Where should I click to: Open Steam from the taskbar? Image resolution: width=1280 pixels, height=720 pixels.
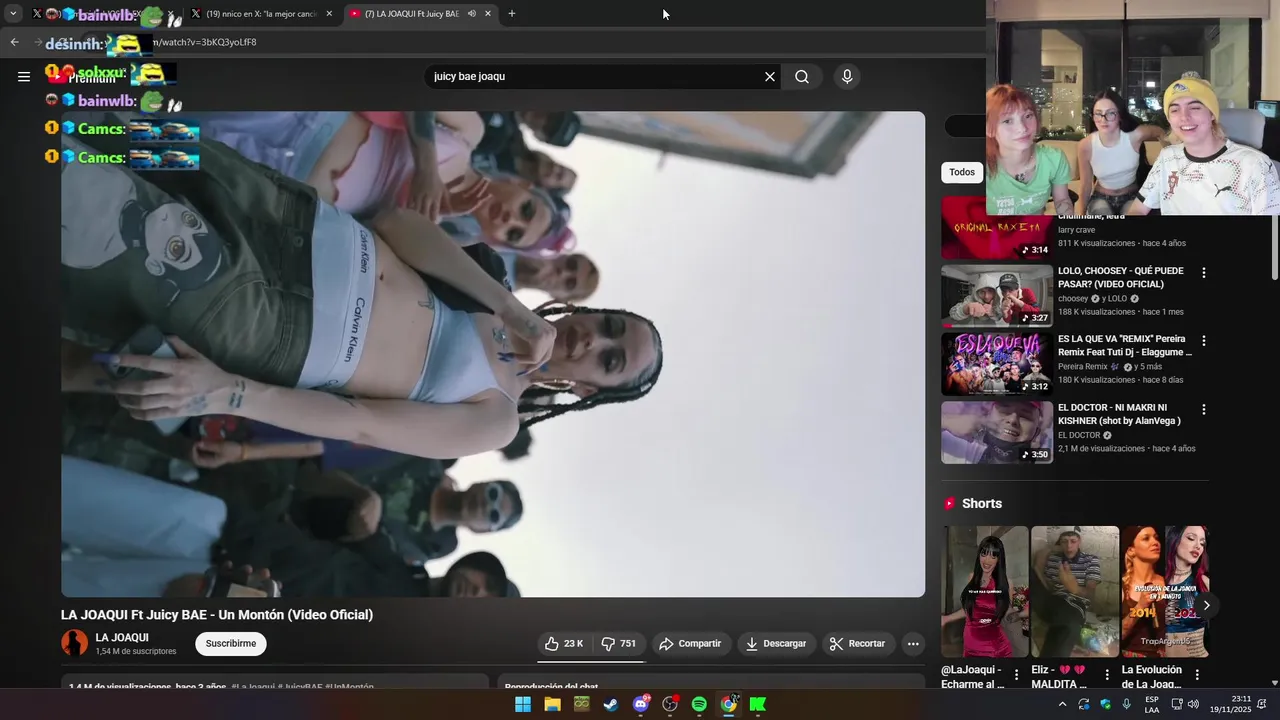click(611, 704)
